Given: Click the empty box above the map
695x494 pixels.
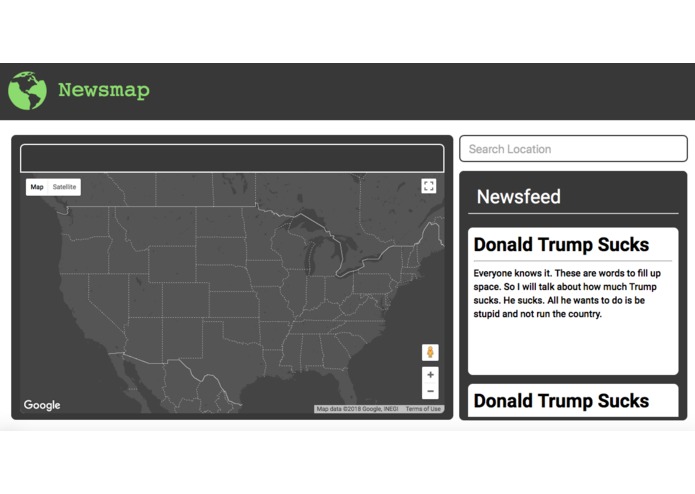Looking at the screenshot, I should pyautogui.click(x=232, y=158).
